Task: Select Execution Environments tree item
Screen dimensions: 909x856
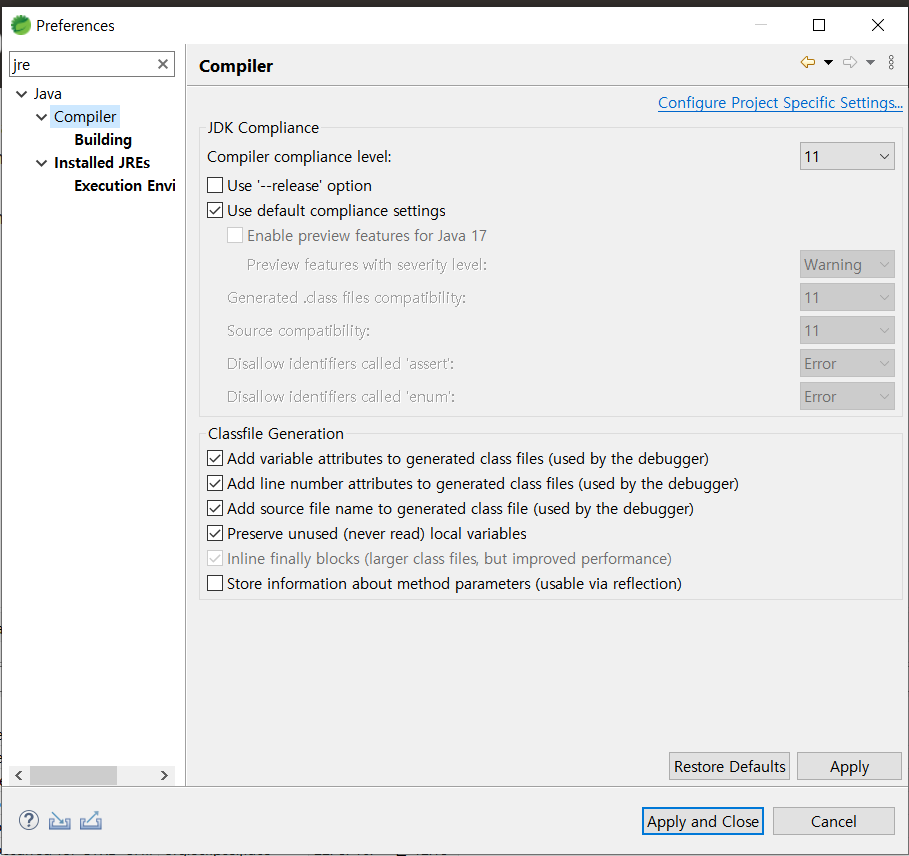Action: pyautogui.click(x=125, y=185)
